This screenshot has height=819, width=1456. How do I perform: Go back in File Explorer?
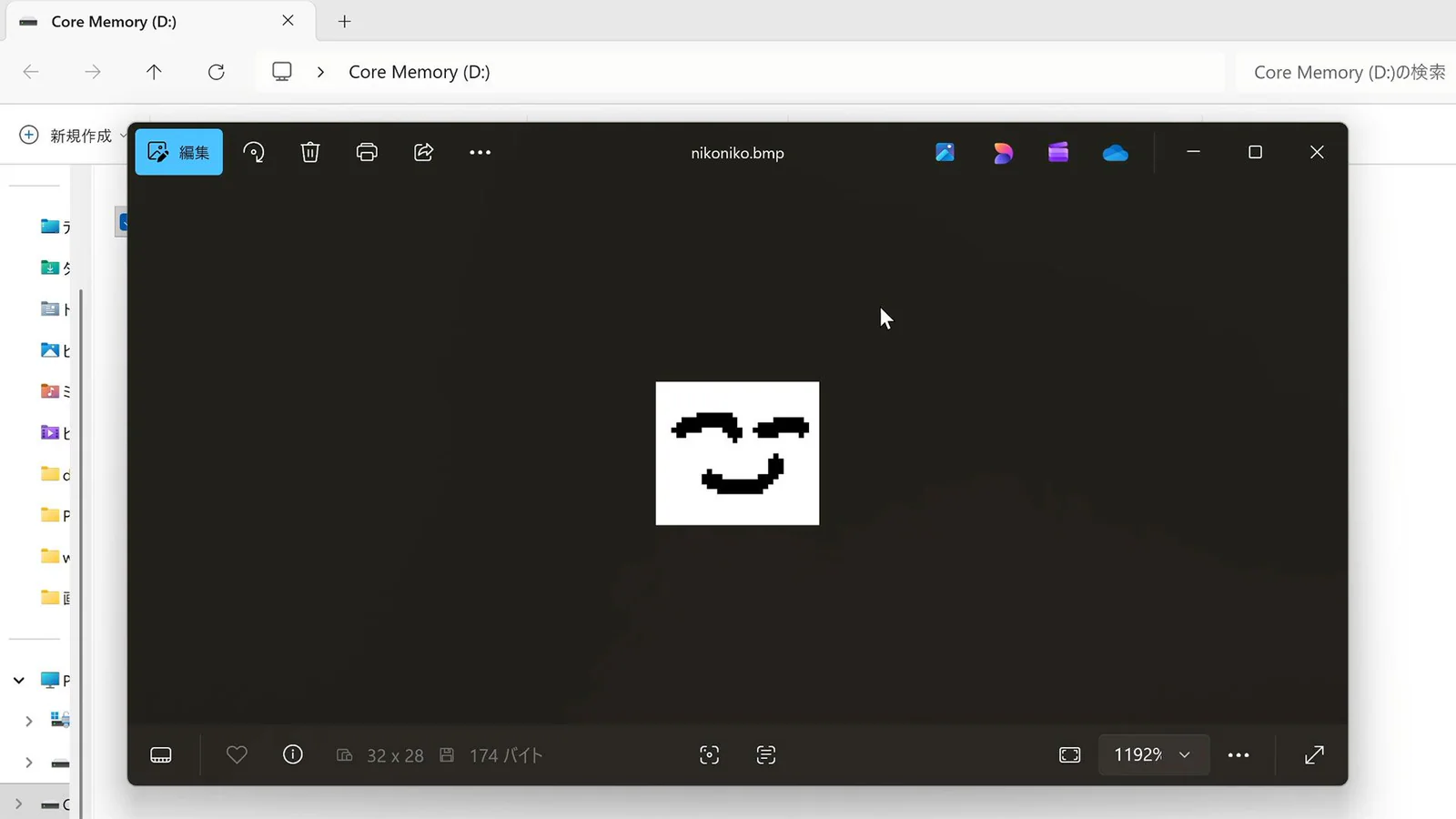31,72
